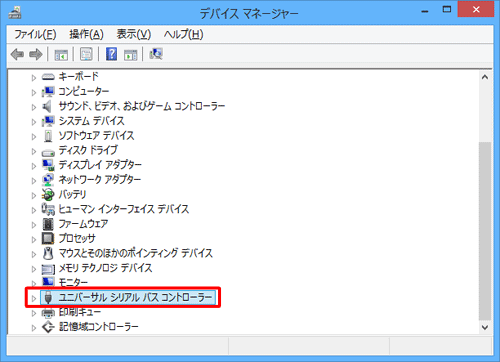Expand the 印刷キュー node arrow
The width and height of the screenshot is (500, 362).
(x=34, y=313)
